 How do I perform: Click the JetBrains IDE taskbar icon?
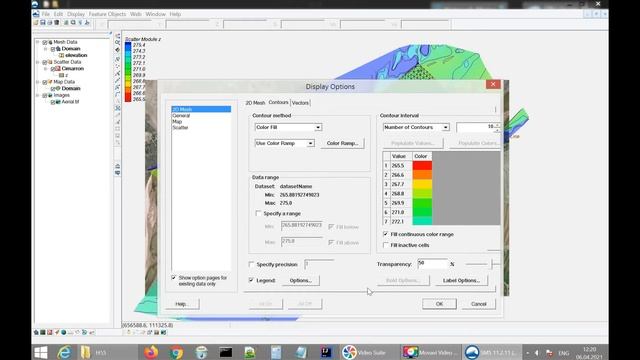pyautogui.click(x=326, y=352)
